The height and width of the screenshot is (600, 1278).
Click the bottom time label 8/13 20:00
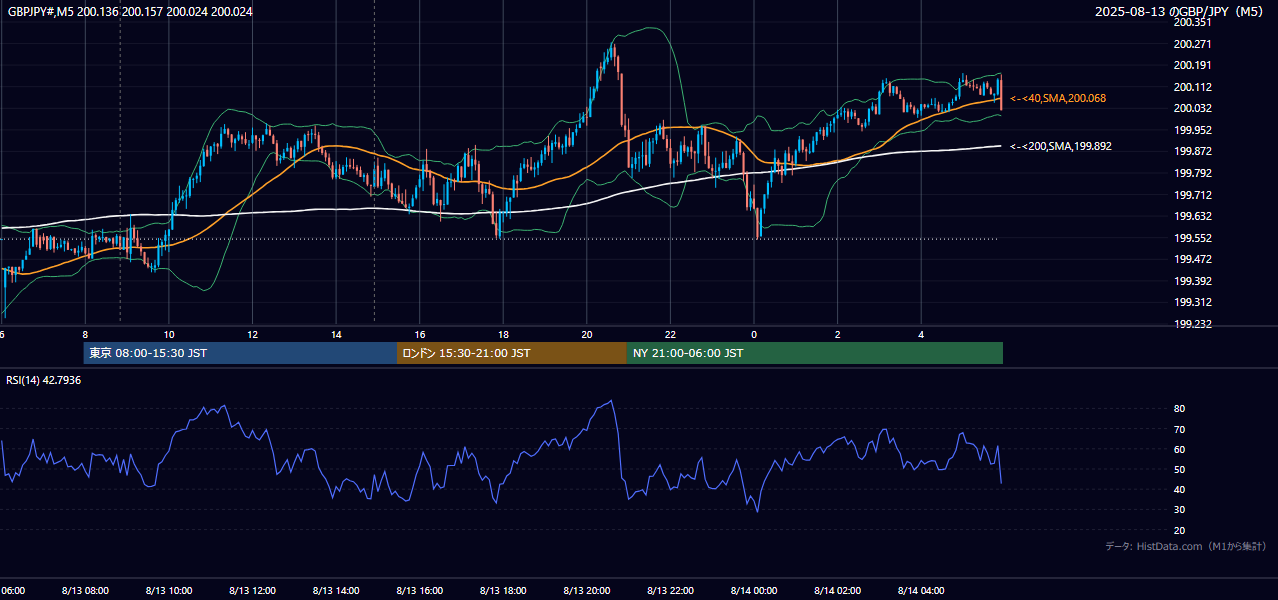[x=587, y=591]
